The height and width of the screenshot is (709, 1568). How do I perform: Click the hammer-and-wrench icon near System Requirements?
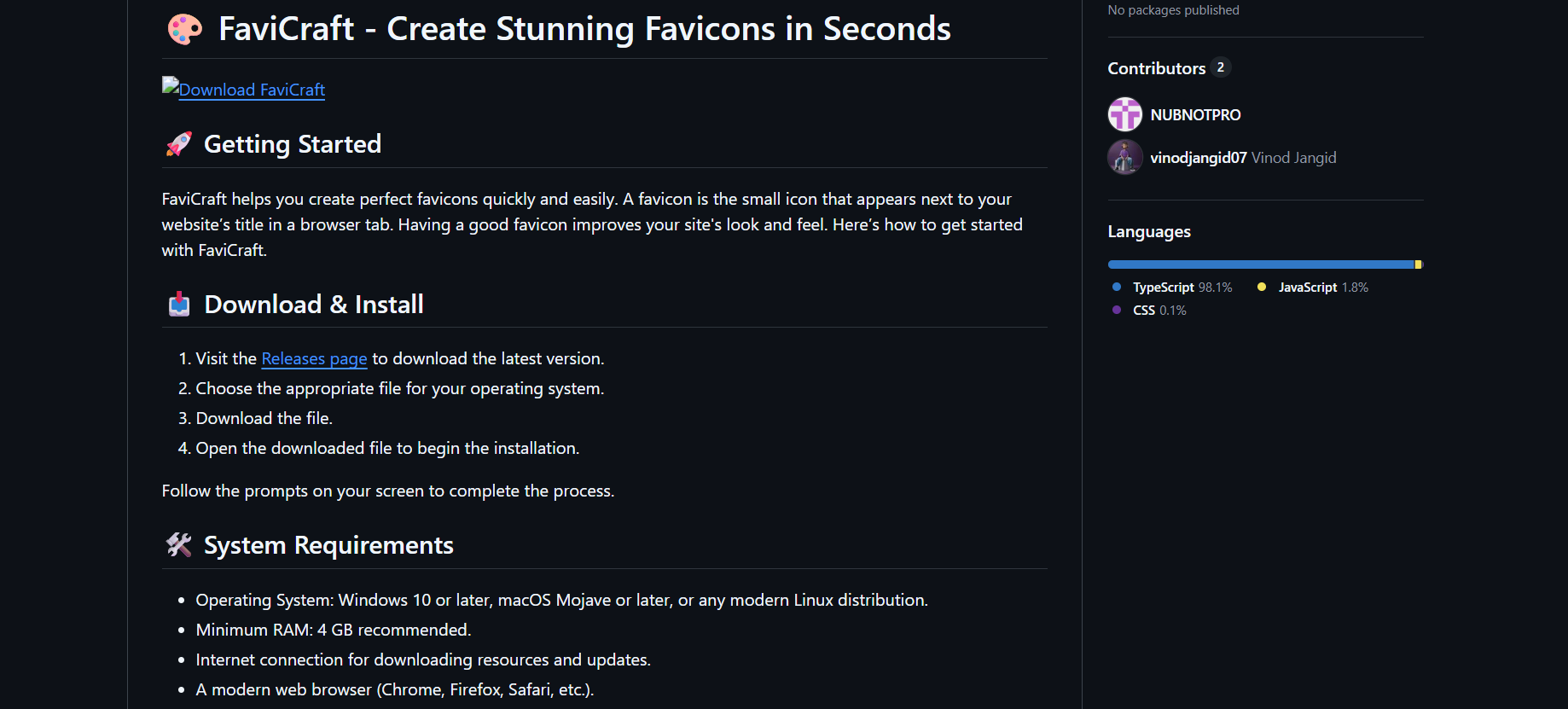click(x=177, y=544)
